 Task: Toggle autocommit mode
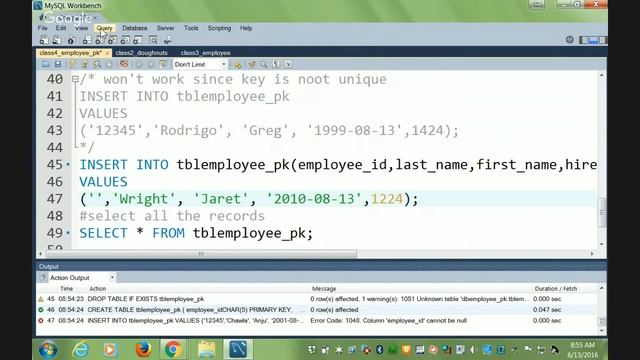(163, 64)
